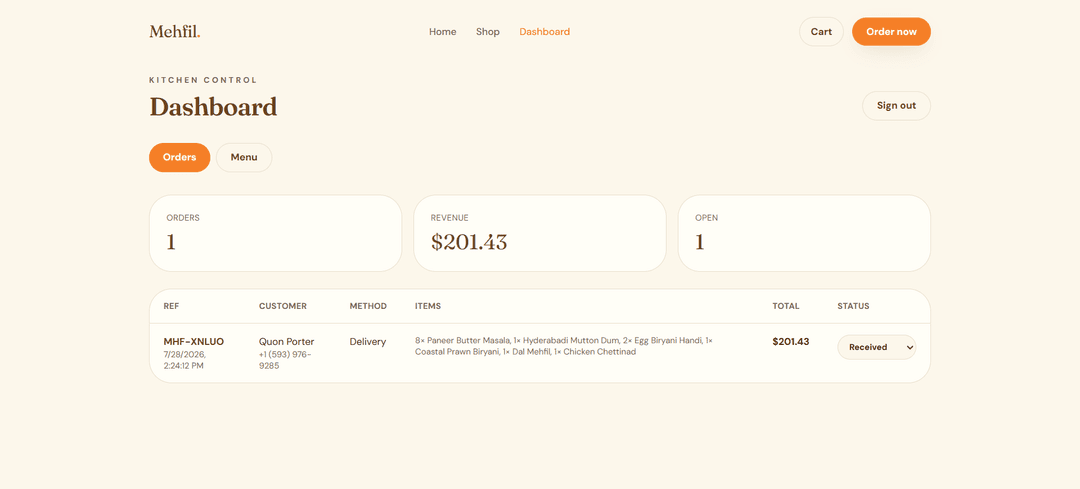Click the Open orders card
1080x489 pixels.
804,233
